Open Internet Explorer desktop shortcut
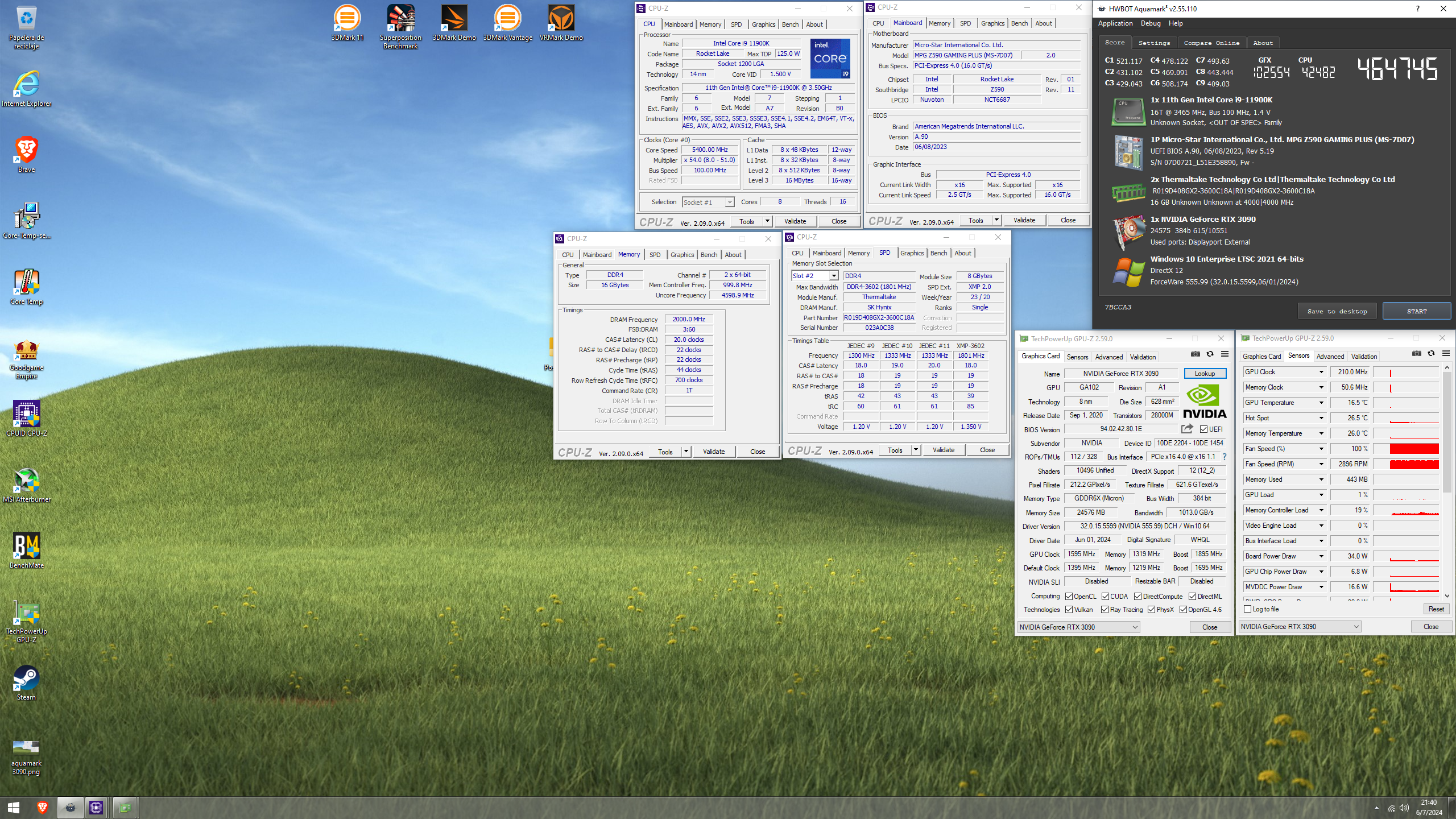This screenshot has height=819, width=1456. pyautogui.click(x=26, y=89)
